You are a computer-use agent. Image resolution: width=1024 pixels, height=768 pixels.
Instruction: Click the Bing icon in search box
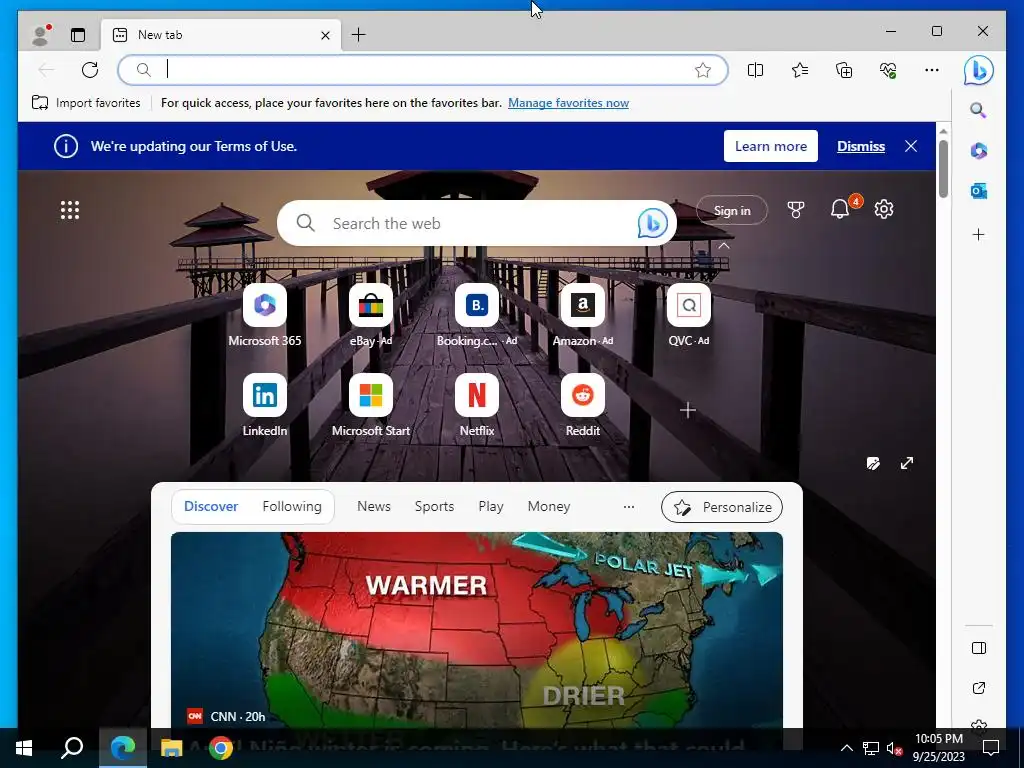[652, 223]
